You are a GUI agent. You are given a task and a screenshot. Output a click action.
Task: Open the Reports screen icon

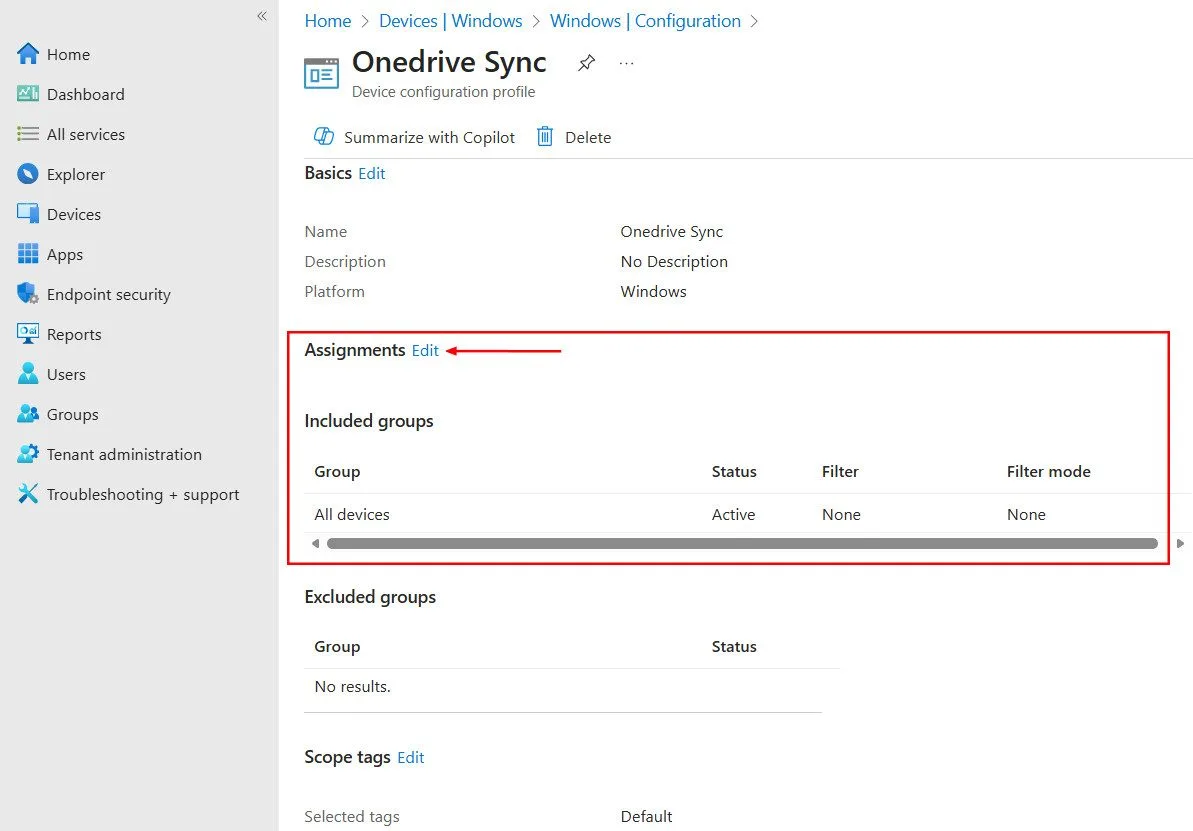tap(28, 333)
